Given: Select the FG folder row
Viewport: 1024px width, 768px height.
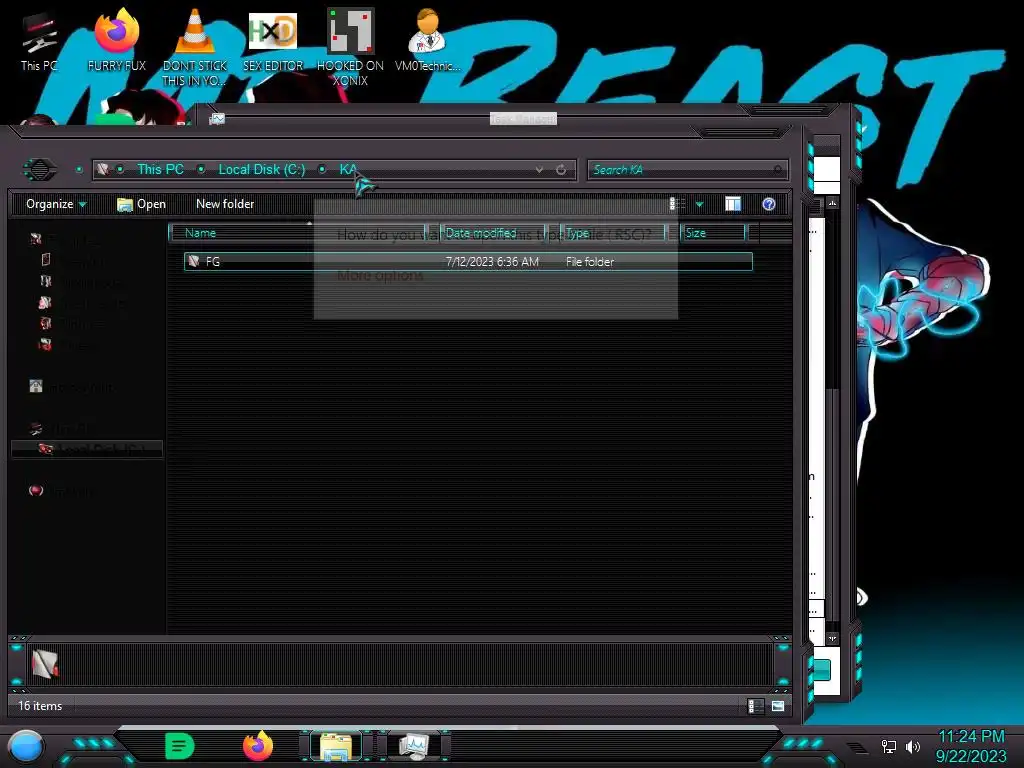Looking at the screenshot, I should point(468,261).
